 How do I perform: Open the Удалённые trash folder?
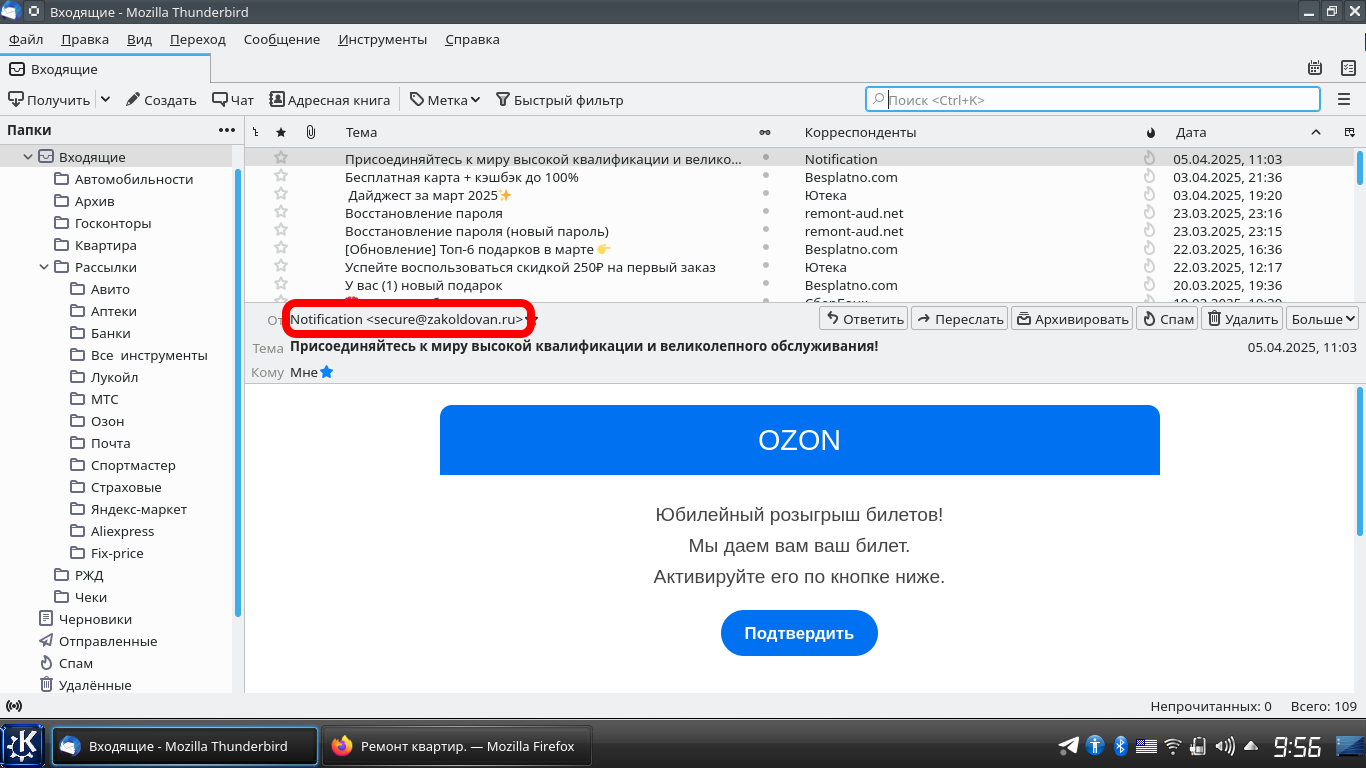(95, 685)
